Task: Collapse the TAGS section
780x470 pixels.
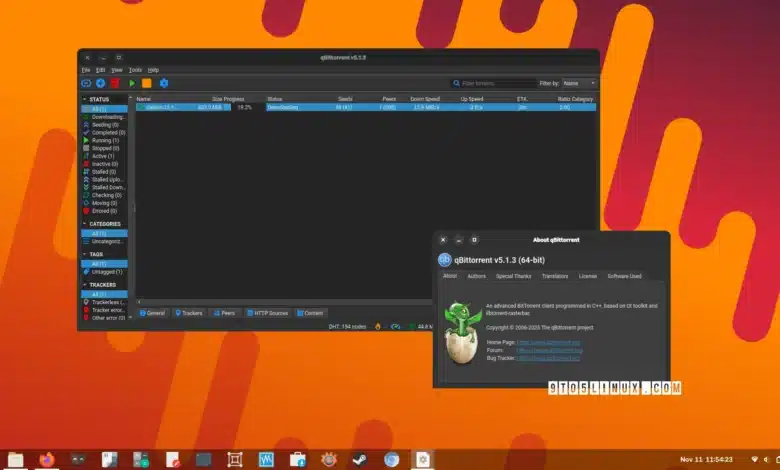Action: point(85,254)
